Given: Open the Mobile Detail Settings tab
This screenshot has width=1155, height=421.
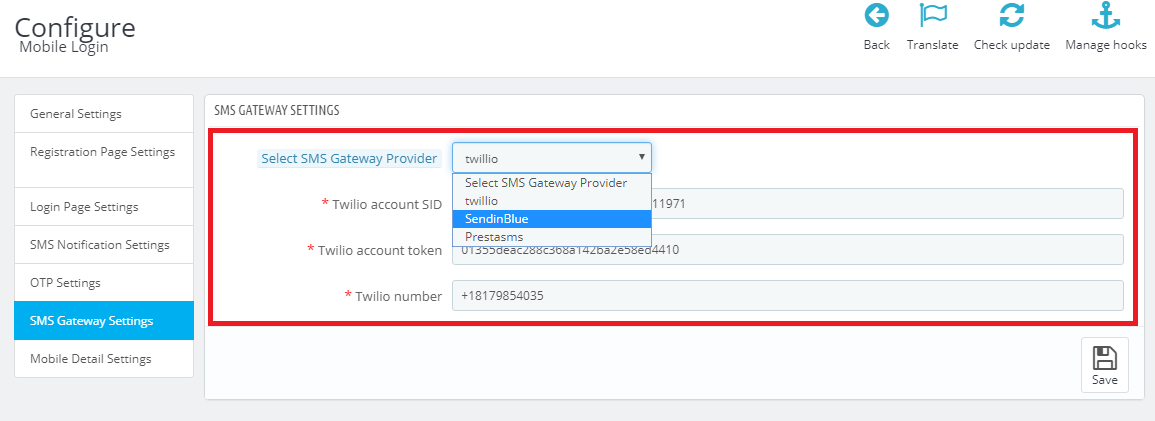Looking at the screenshot, I should click(x=104, y=358).
